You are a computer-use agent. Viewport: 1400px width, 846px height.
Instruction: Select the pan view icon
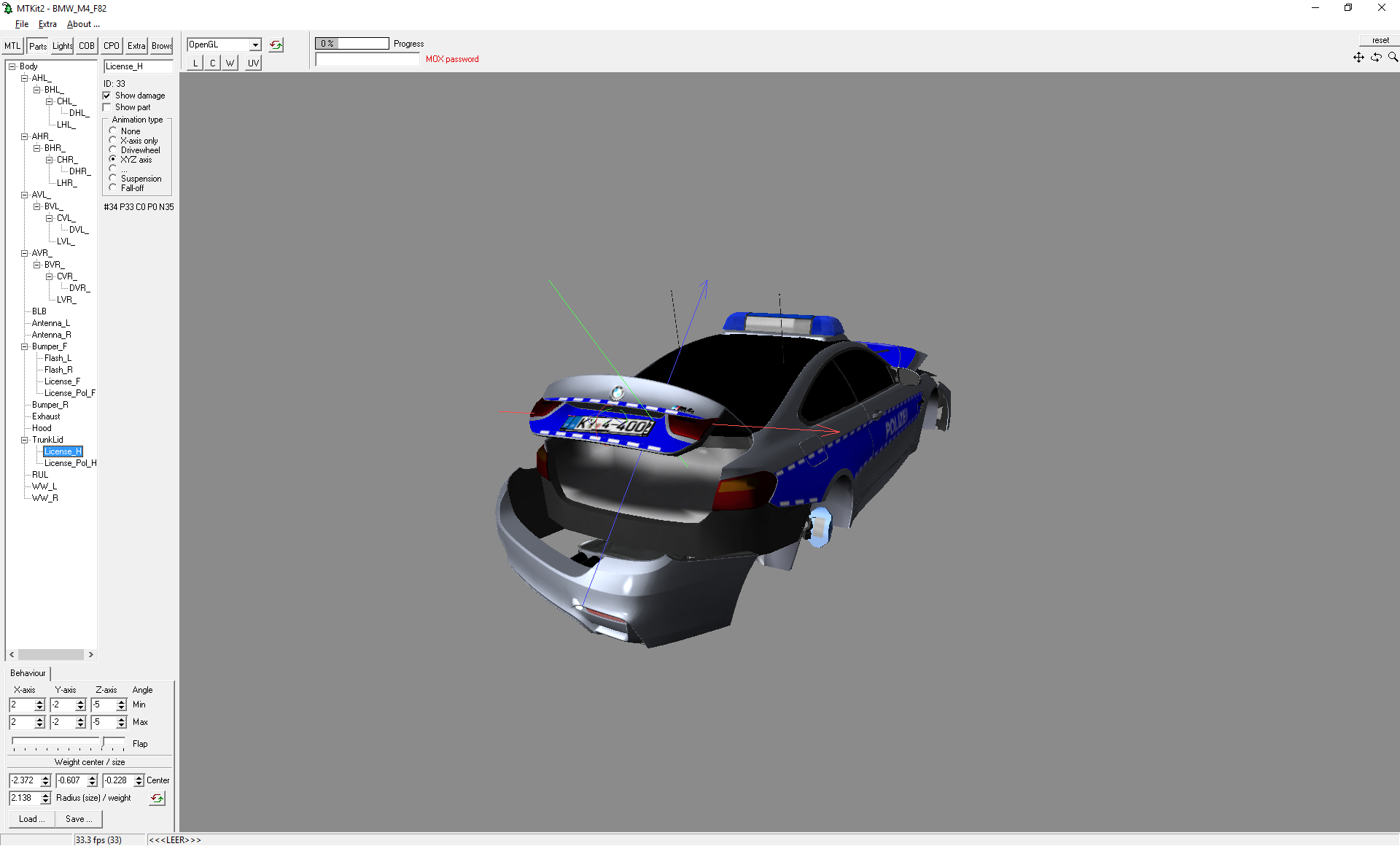(1358, 57)
